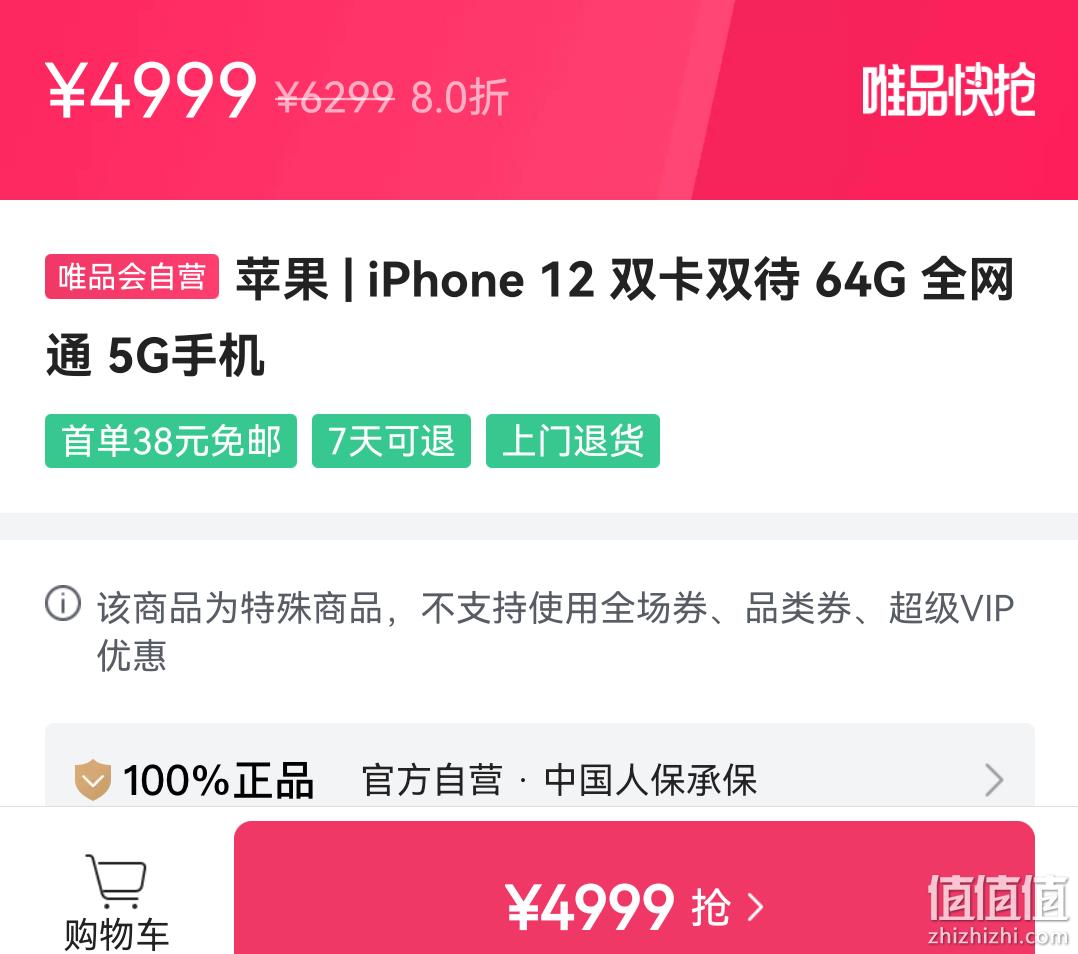The width and height of the screenshot is (1078, 954).
Task: Tap the 8.0折 discount label
Action: pos(459,97)
